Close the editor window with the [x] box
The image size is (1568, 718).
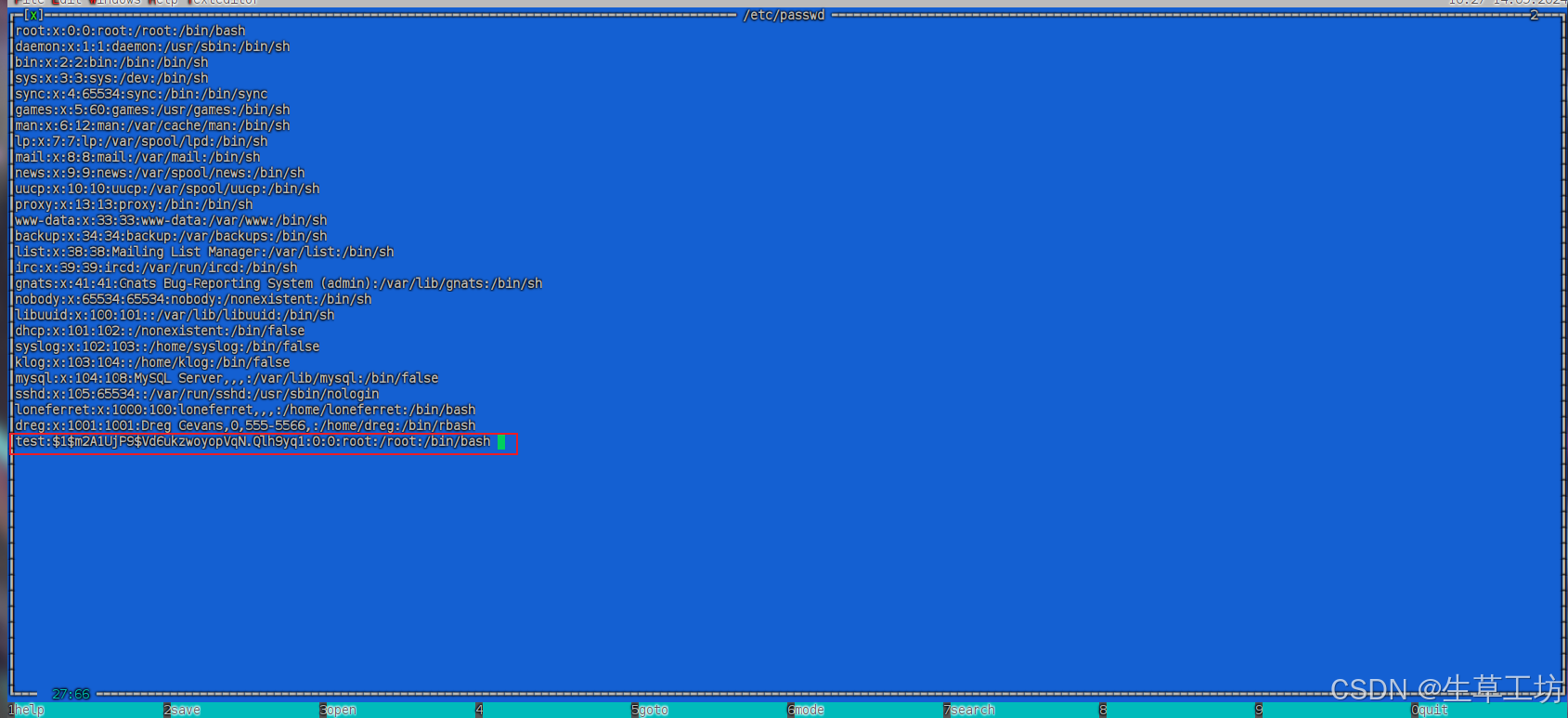point(33,15)
